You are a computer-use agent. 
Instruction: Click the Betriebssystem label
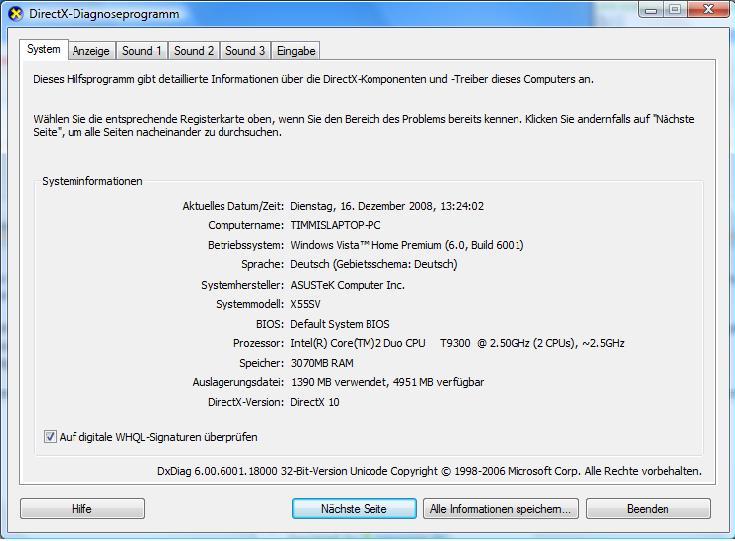[x=246, y=245]
